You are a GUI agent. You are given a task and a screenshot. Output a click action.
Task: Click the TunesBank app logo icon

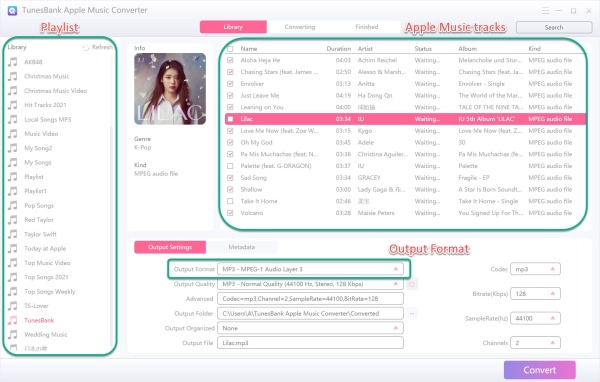pos(12,10)
